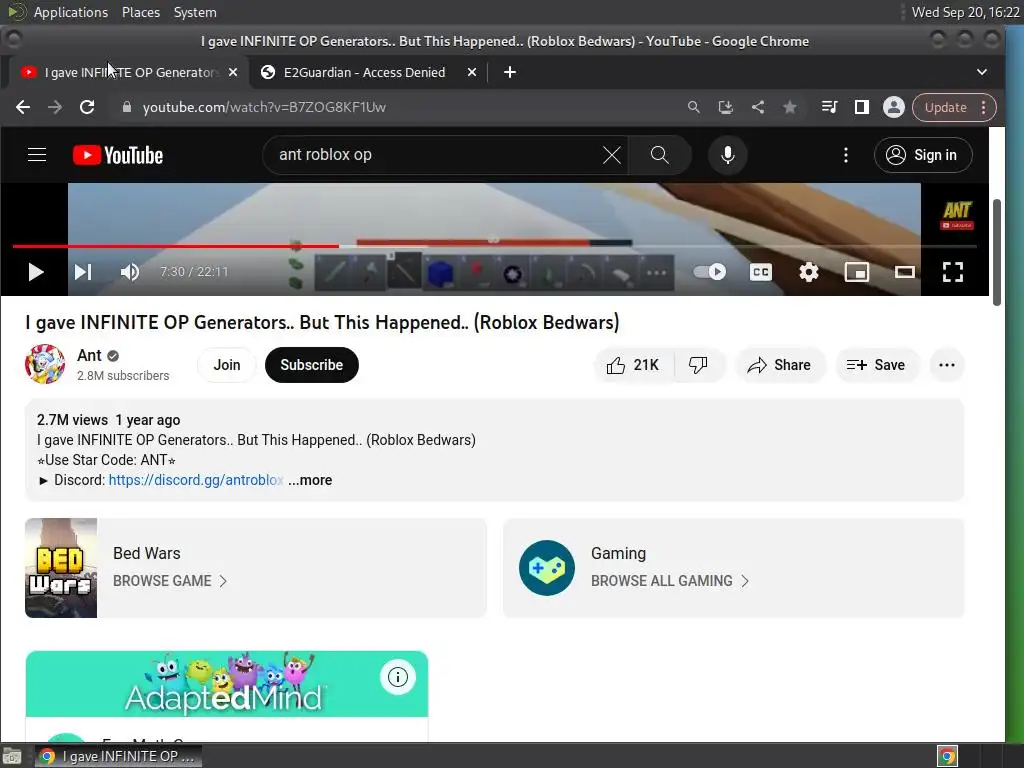Open Chrome Update menu
The width and height of the screenshot is (1024, 768).
(954, 107)
